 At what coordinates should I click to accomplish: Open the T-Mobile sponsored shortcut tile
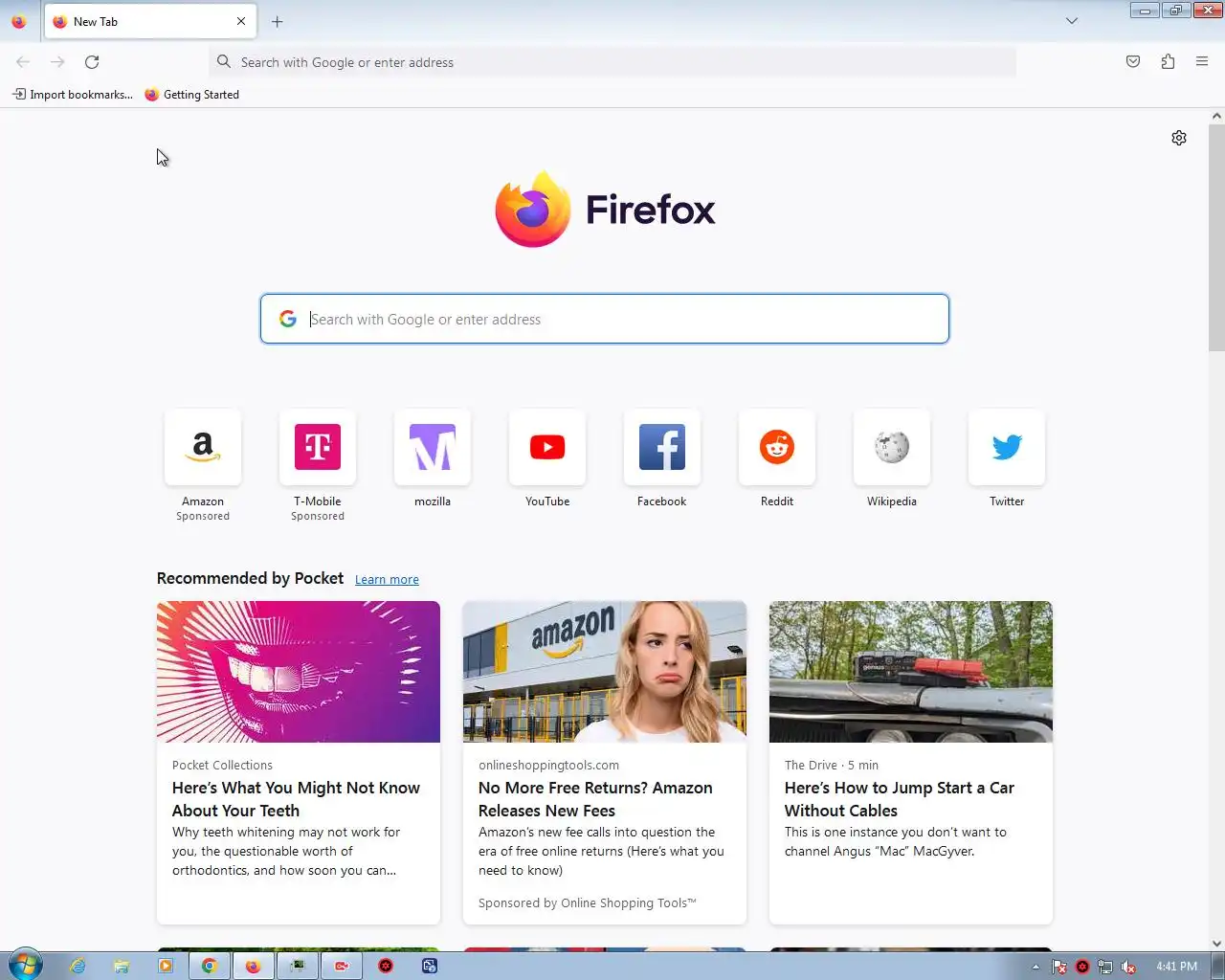coord(318,447)
